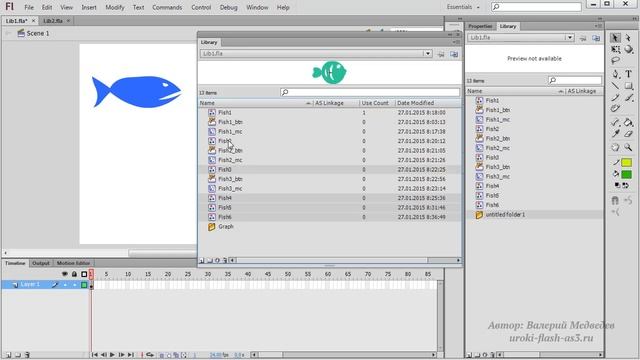Select the Zoom magnifier tool
640x360 pixels.
[x=629, y=147]
